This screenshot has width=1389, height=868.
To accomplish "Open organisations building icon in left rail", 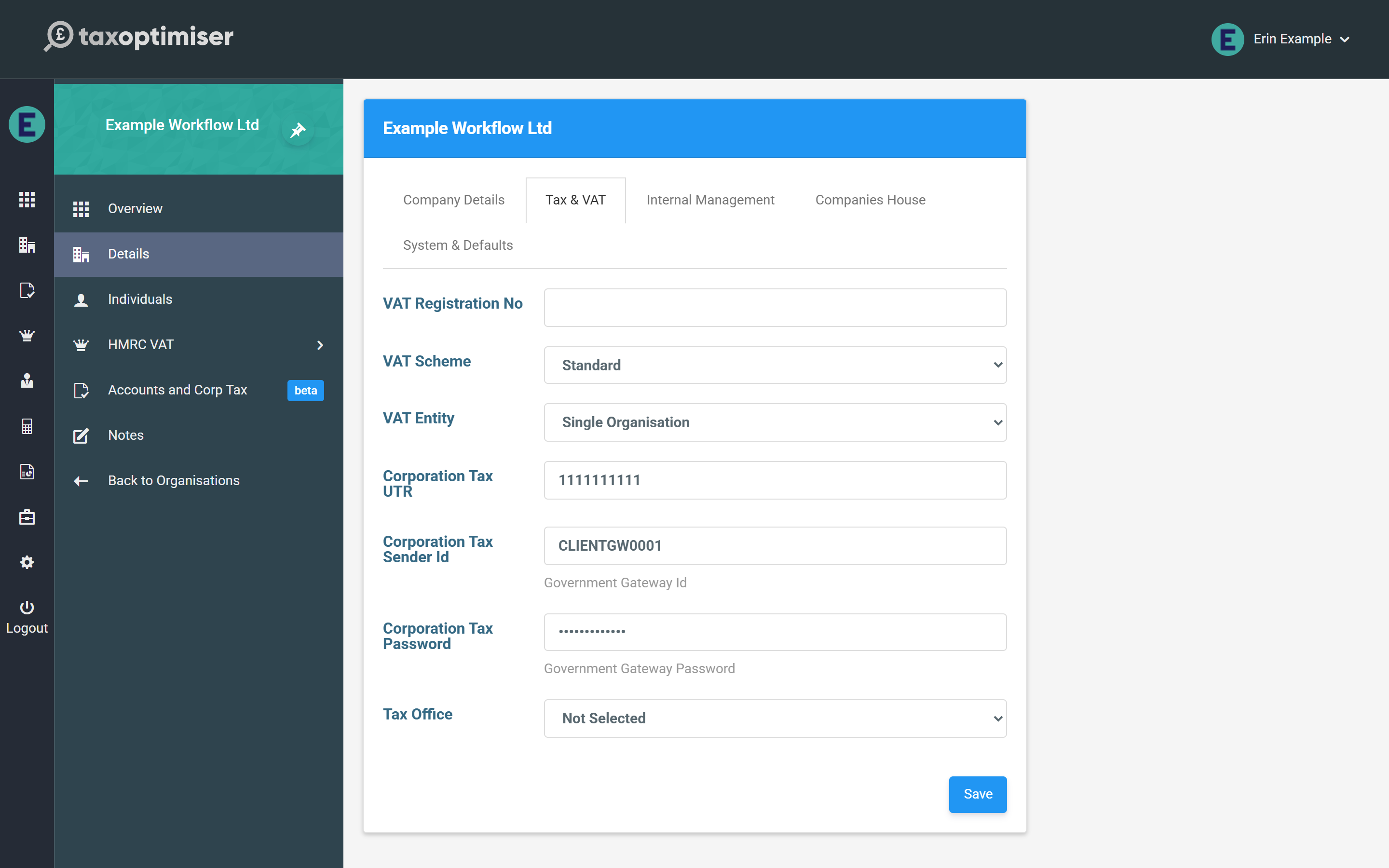I will click(27, 245).
